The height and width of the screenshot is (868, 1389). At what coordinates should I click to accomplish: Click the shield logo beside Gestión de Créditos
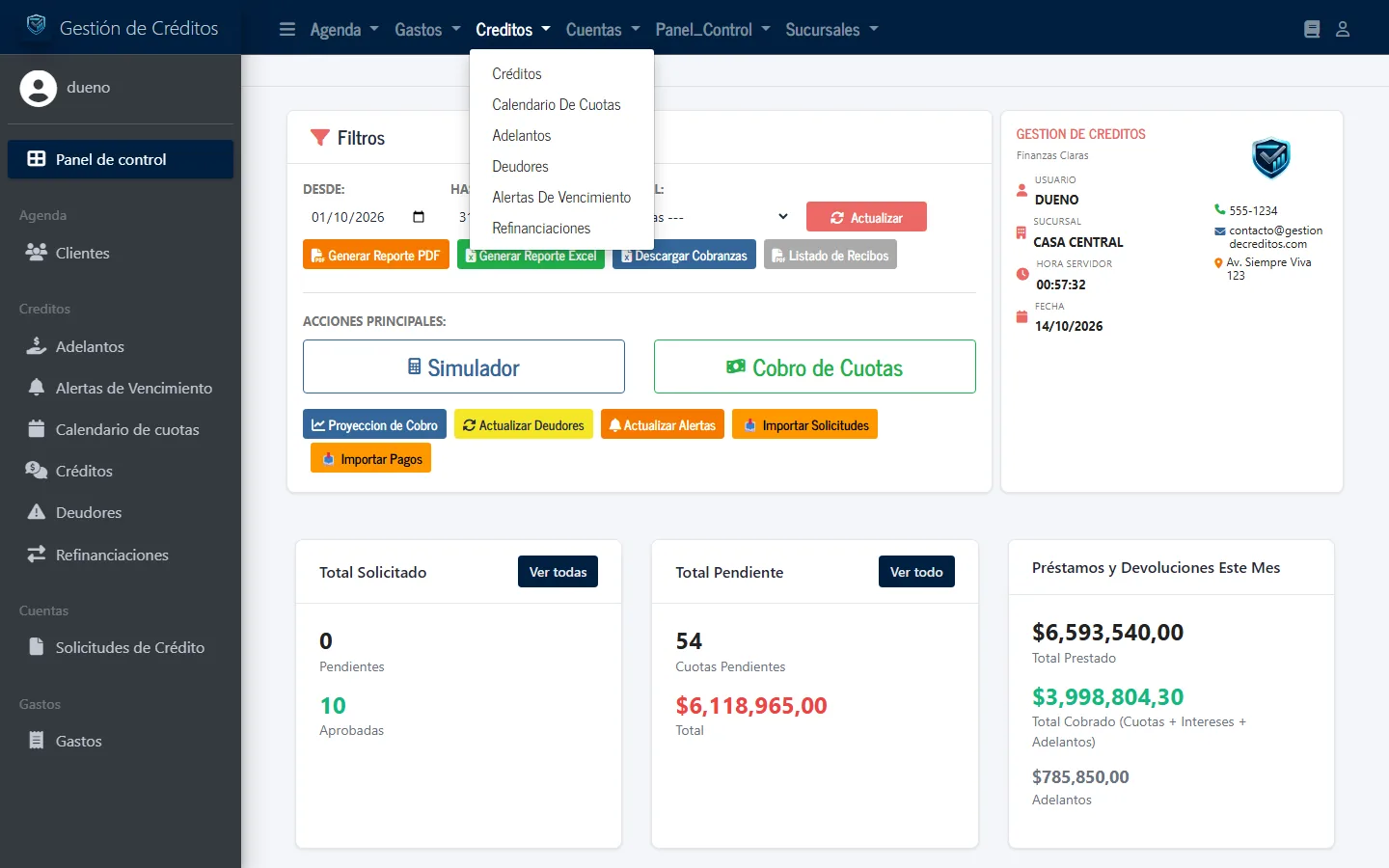pos(36,25)
